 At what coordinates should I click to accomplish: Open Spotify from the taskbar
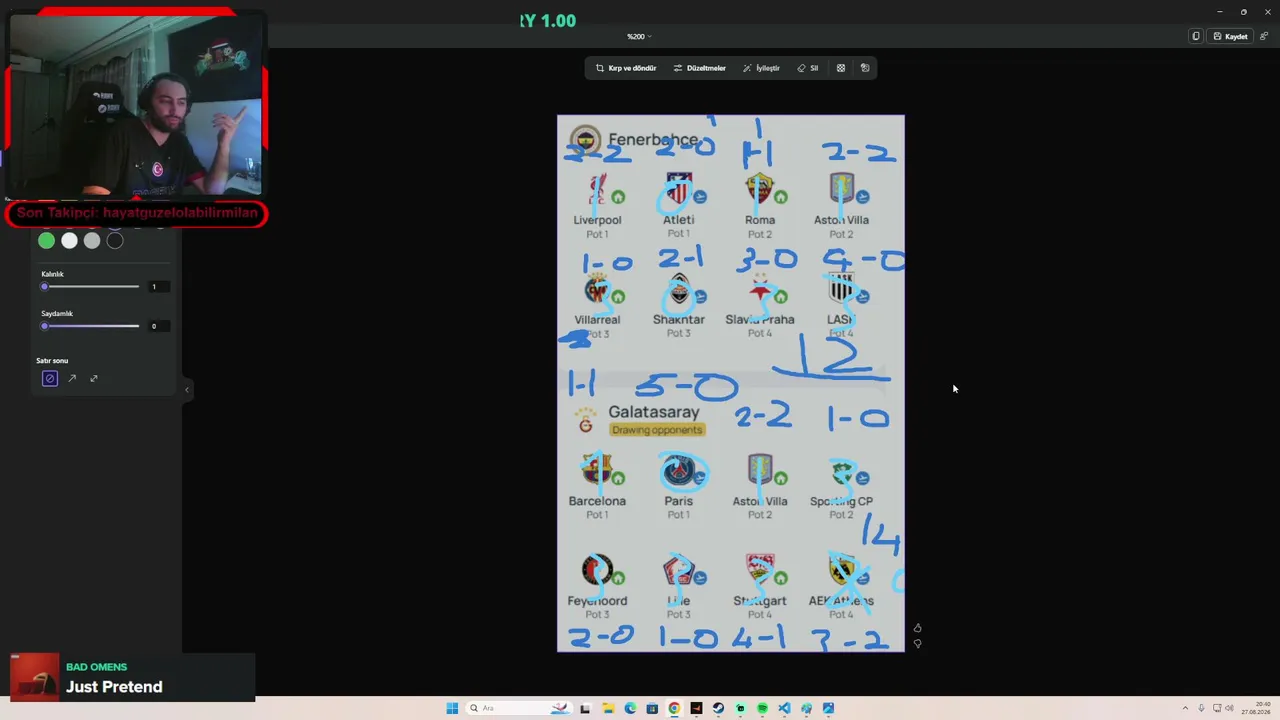(x=762, y=708)
